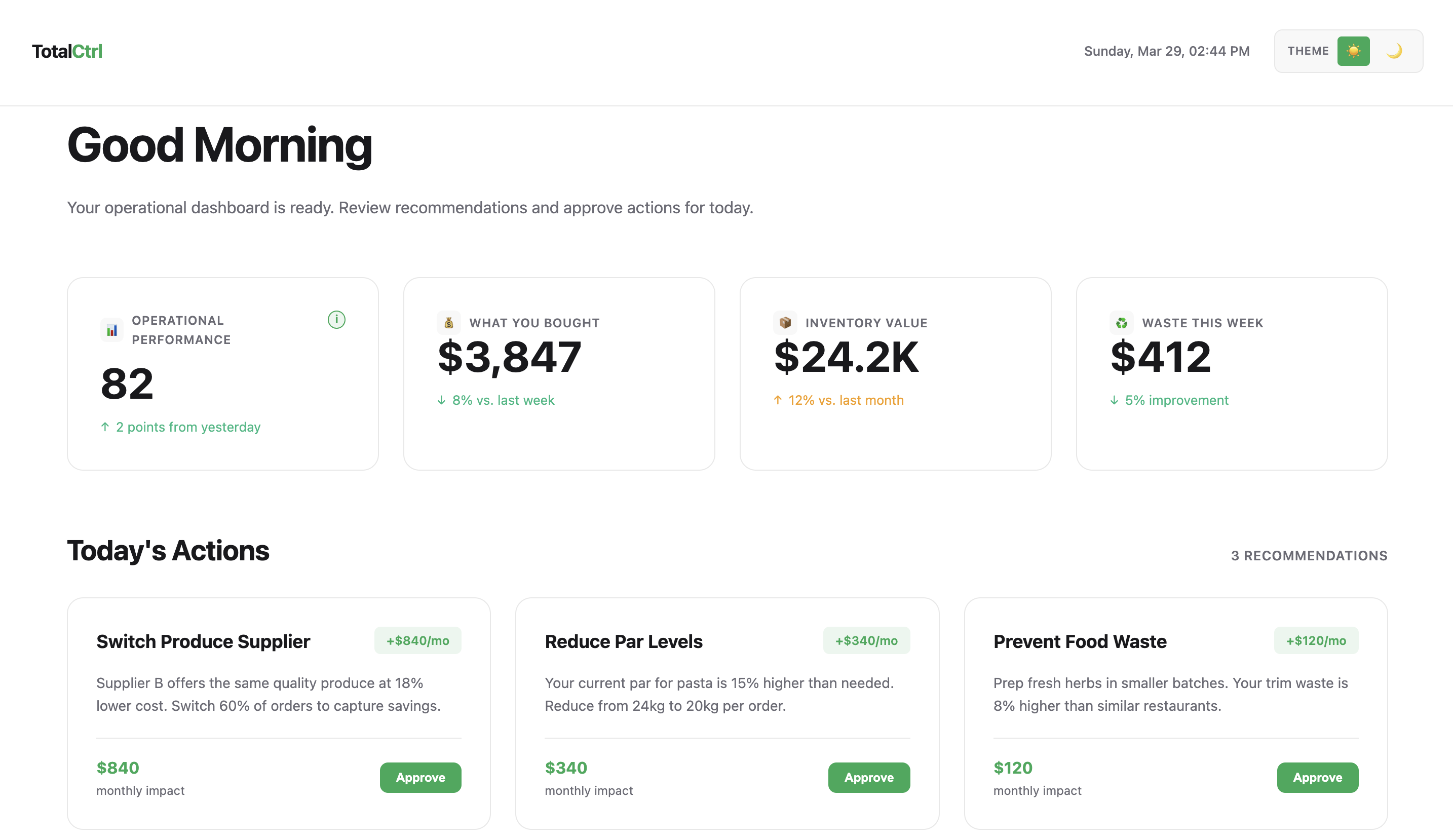Image resolution: width=1453 pixels, height=840 pixels.
Task: Click the TotalCtrl logo
Action: pos(67,51)
